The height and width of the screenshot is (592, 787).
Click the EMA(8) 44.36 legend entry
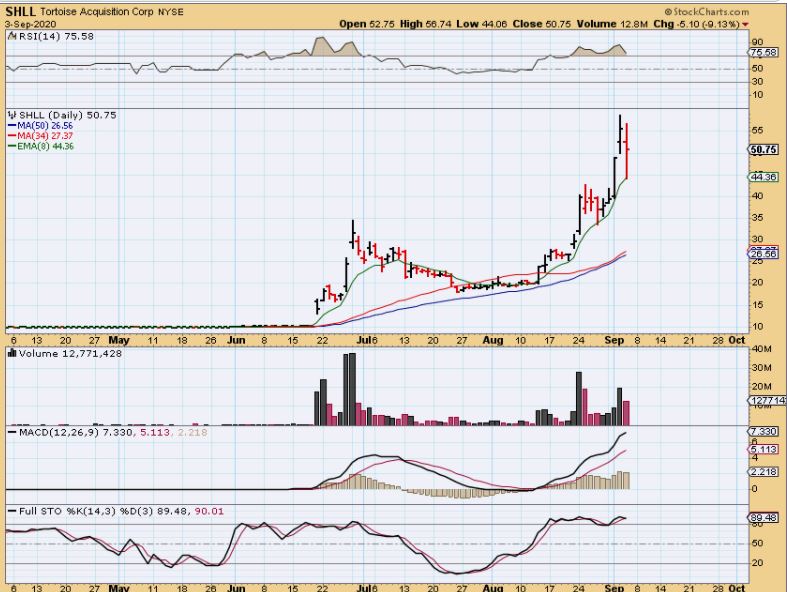tap(46, 147)
